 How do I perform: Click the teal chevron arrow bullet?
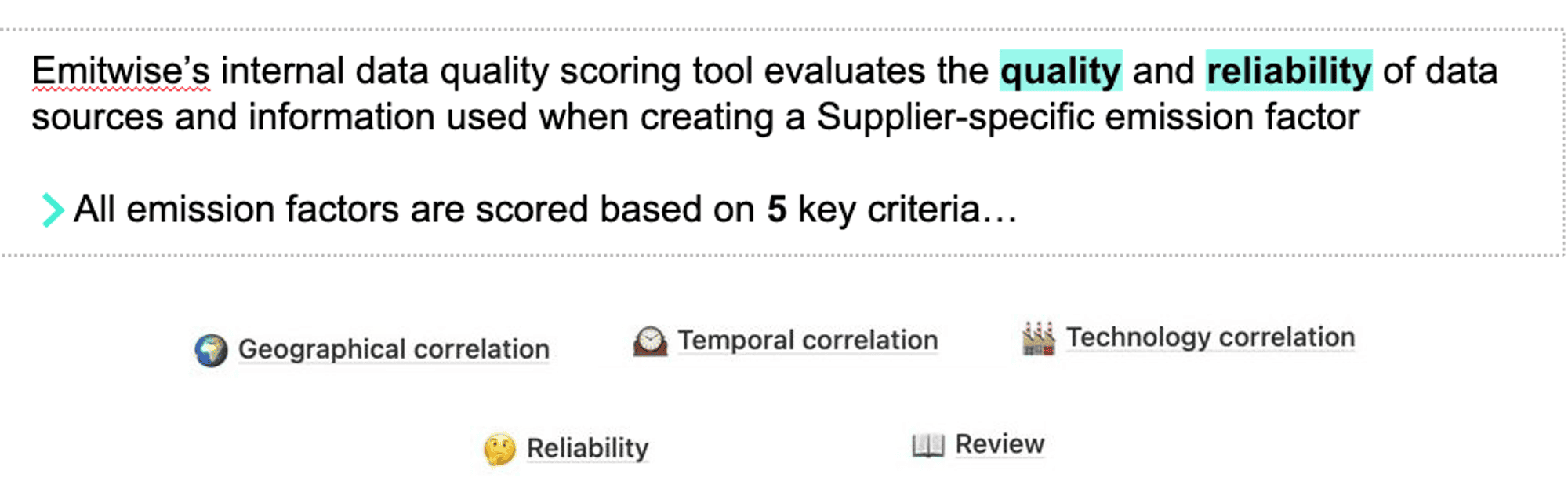pos(52,210)
